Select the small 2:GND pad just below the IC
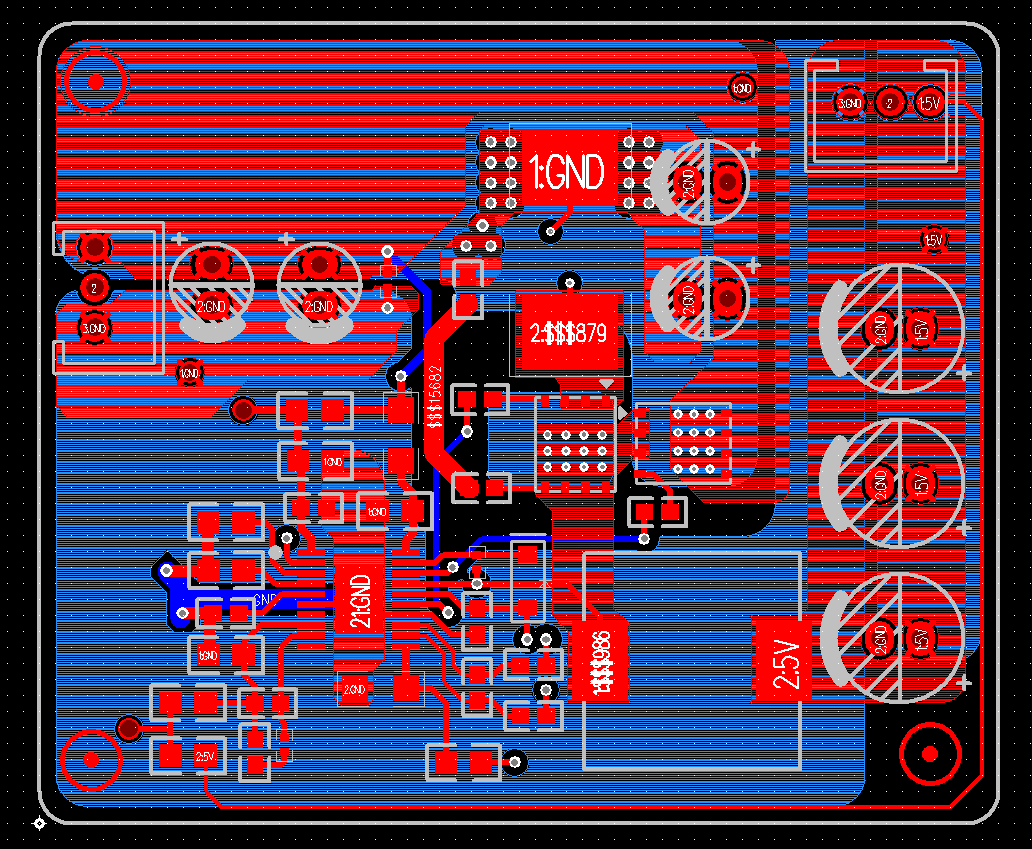The width and height of the screenshot is (1032, 849). (355, 689)
